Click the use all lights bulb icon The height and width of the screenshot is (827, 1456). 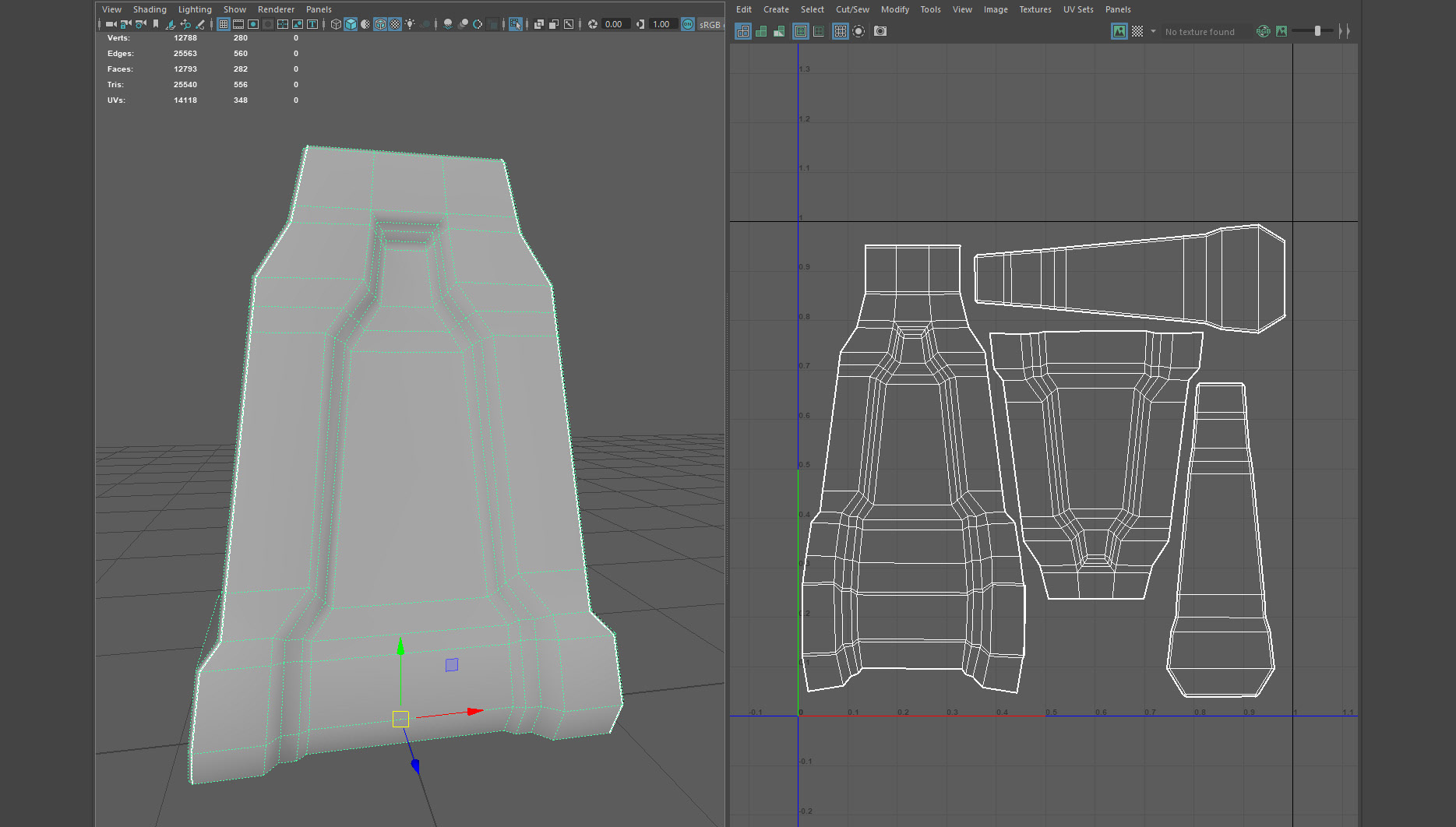click(x=410, y=24)
